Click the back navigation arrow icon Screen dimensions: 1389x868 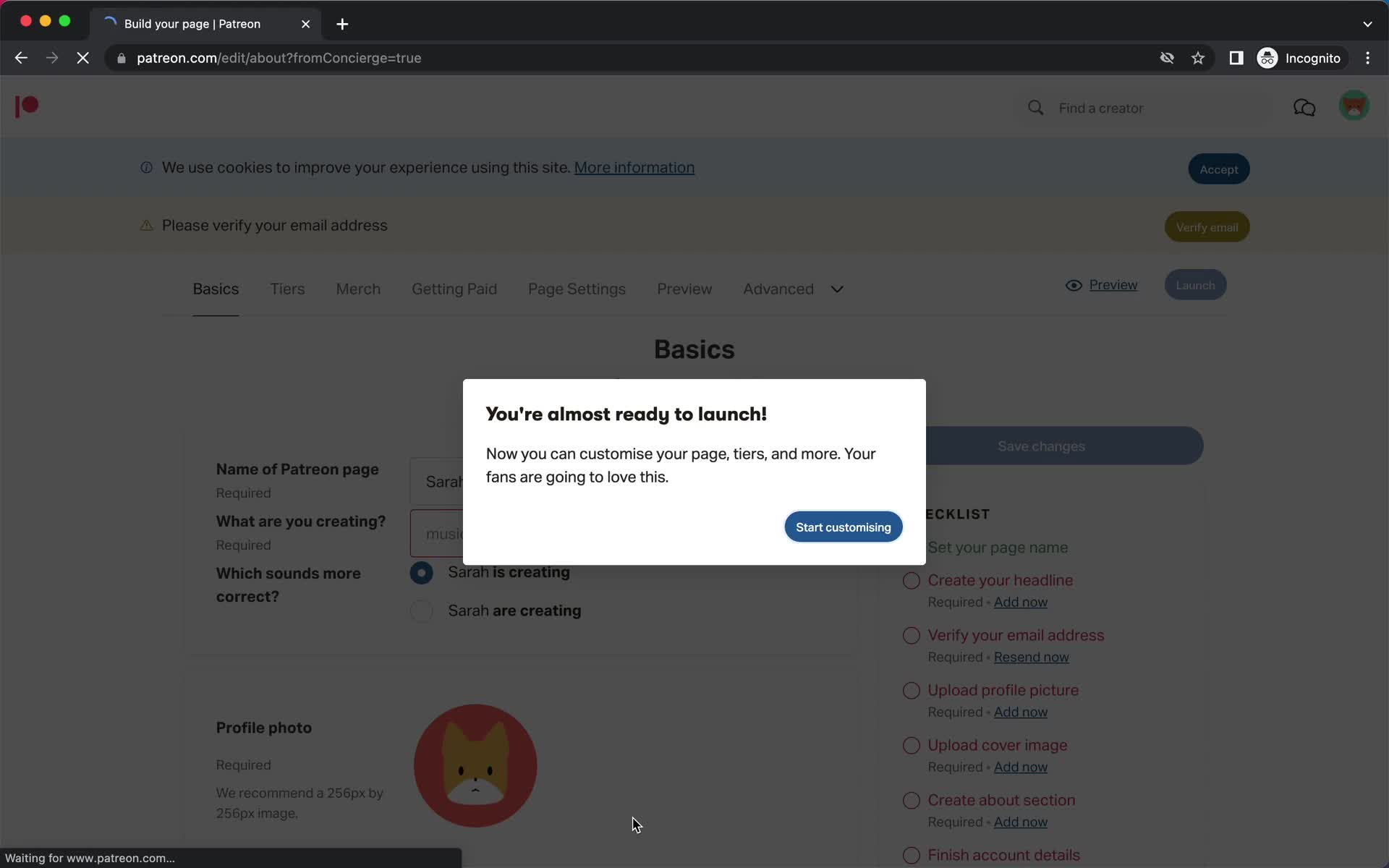20,57
